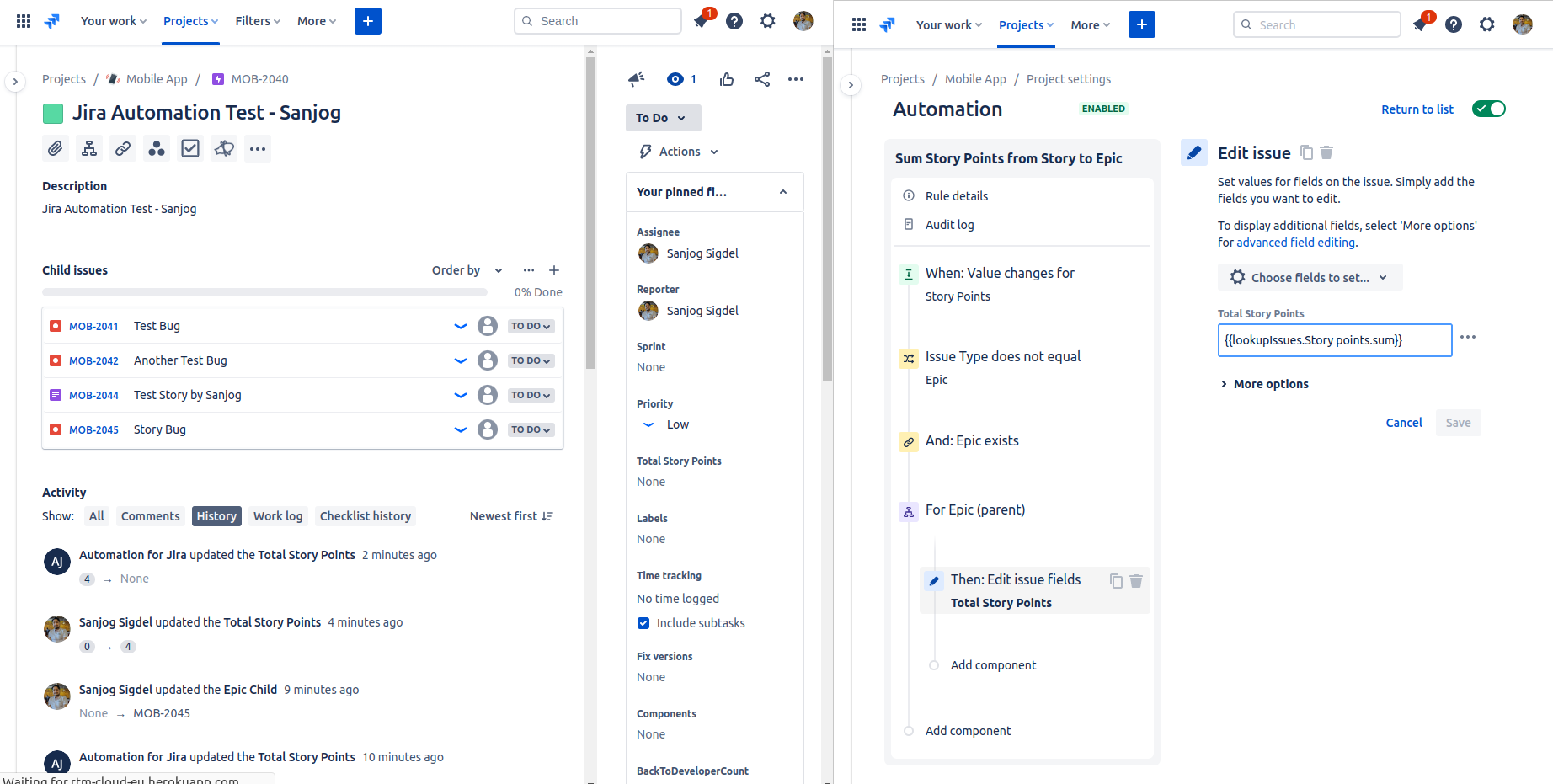The width and height of the screenshot is (1553, 784).
Task: Delete the Edit issue component trash icon
Action: (x=1326, y=152)
